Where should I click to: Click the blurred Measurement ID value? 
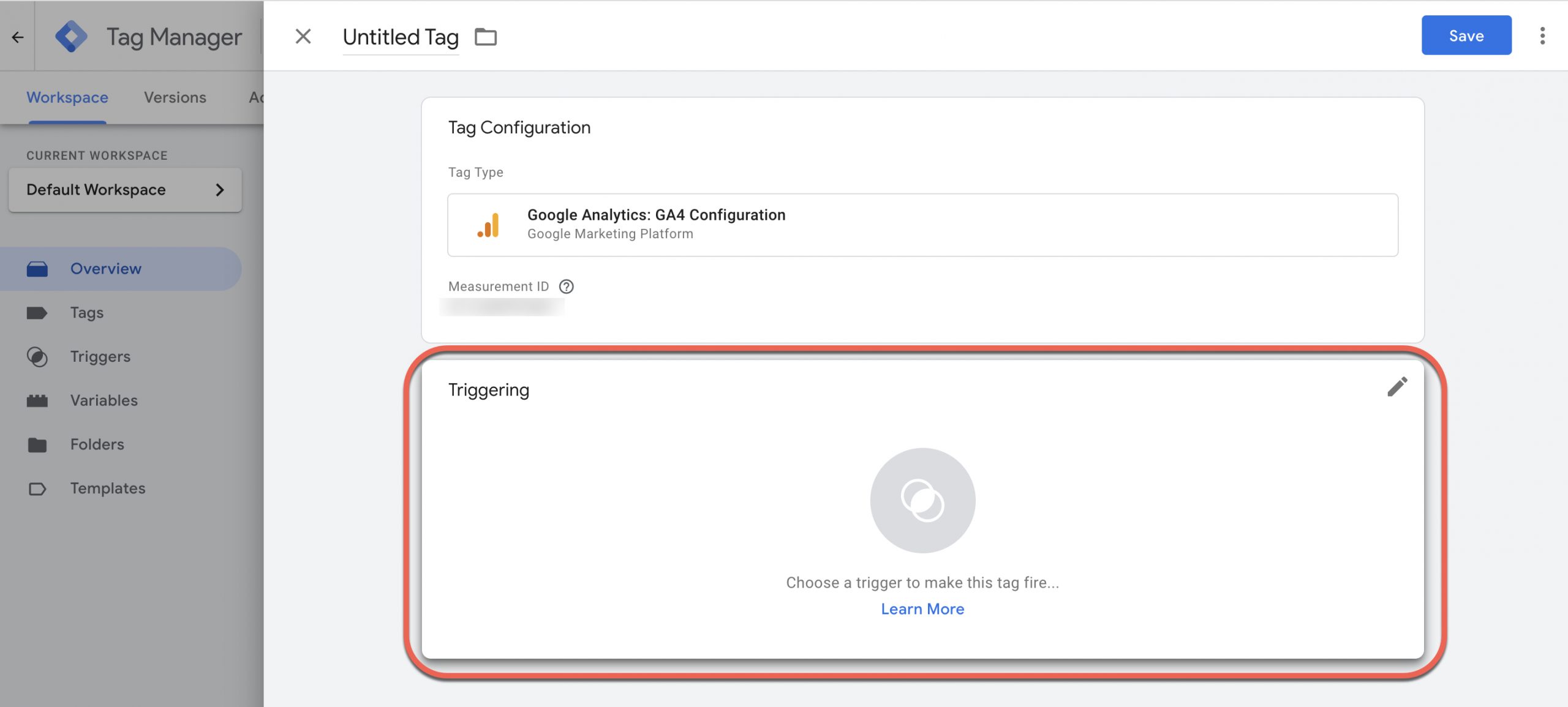pyautogui.click(x=502, y=306)
